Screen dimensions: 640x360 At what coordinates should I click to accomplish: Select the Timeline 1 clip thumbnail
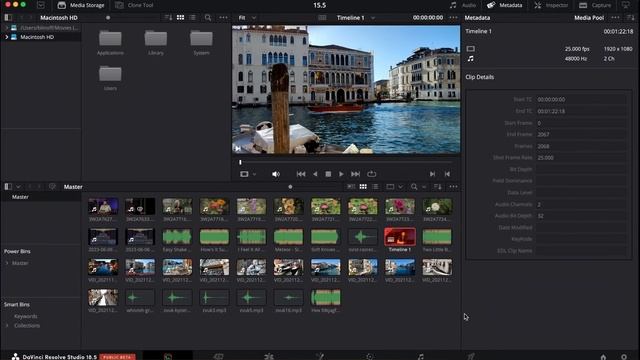click(400, 237)
